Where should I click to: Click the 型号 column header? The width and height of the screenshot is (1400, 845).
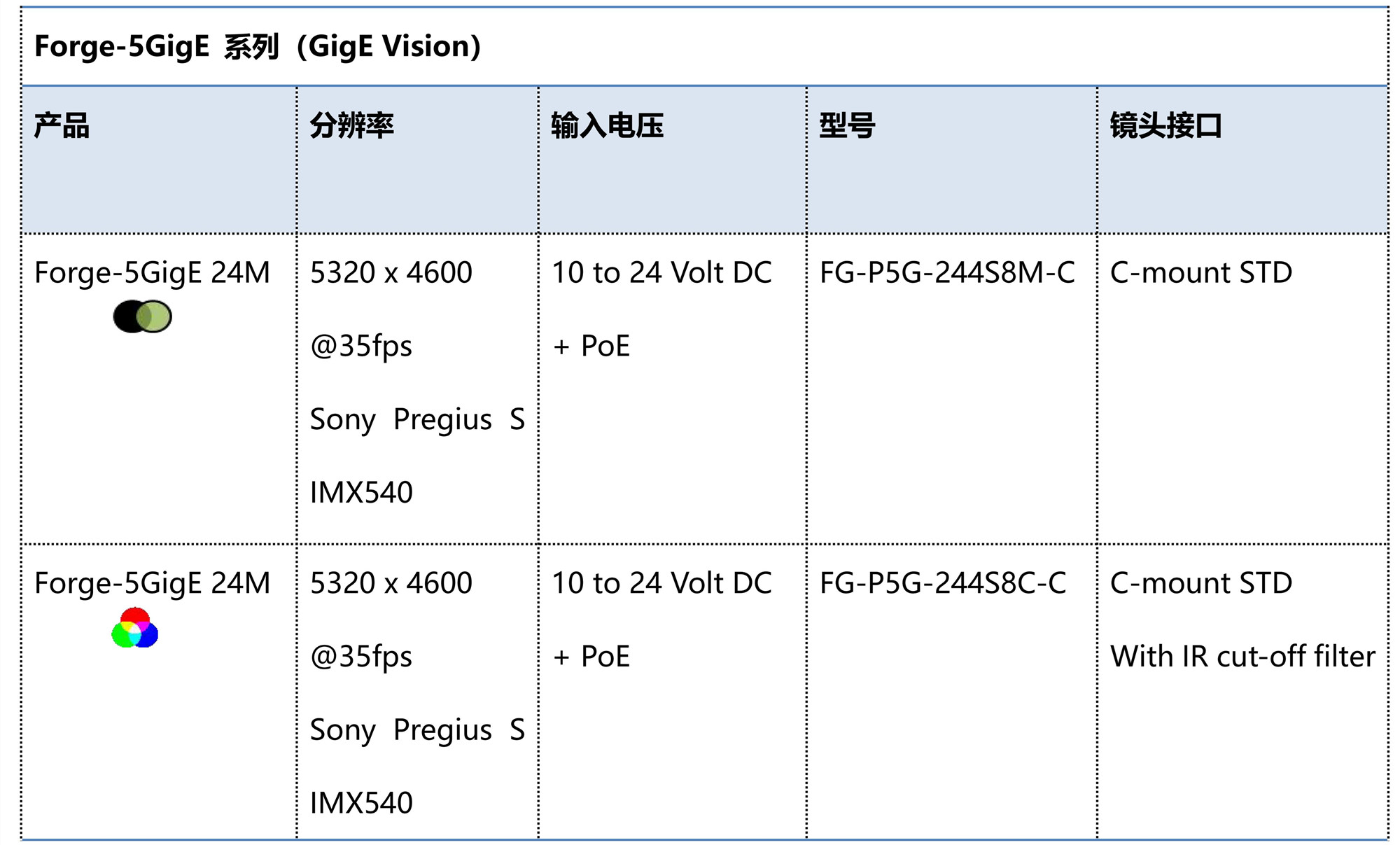[847, 126]
